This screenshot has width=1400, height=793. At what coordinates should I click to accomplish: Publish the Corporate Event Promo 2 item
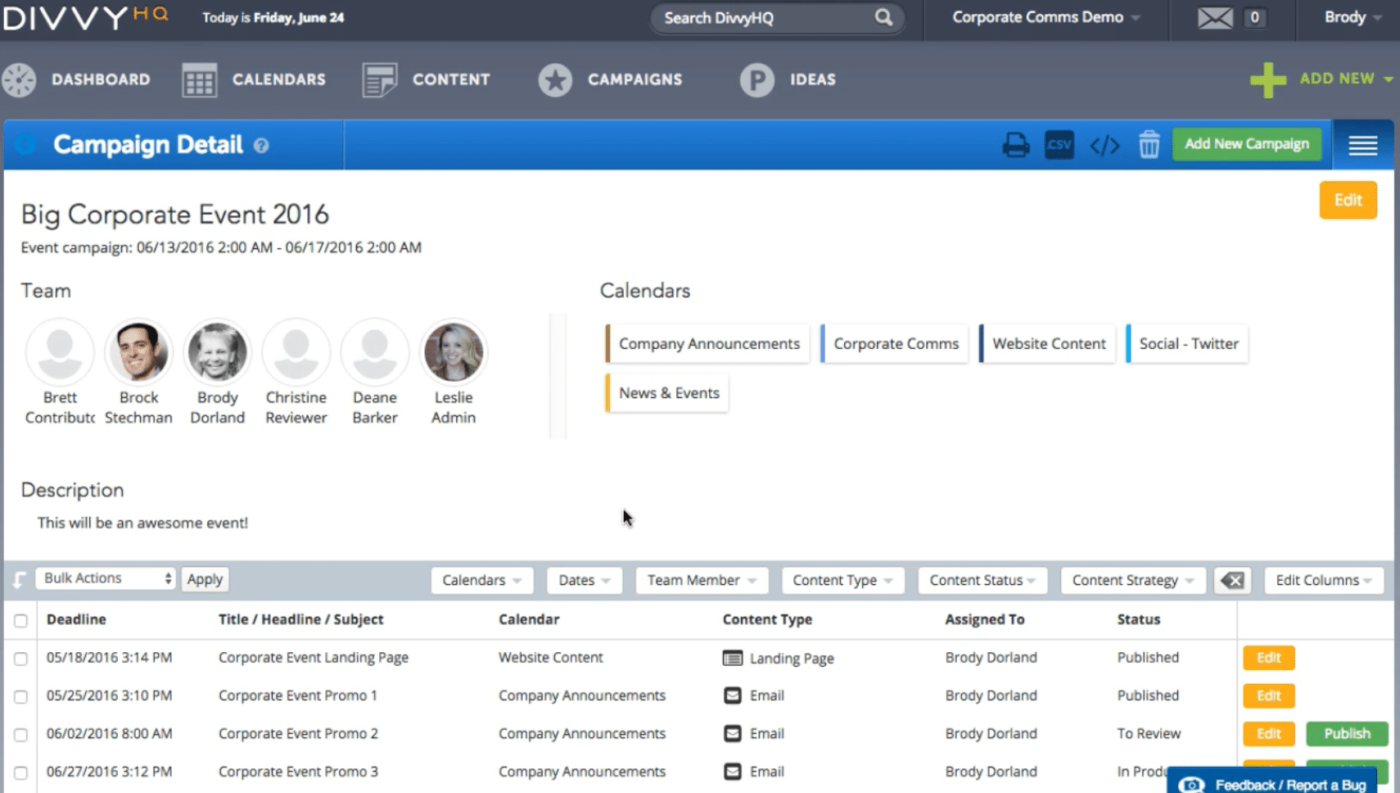(x=1346, y=733)
